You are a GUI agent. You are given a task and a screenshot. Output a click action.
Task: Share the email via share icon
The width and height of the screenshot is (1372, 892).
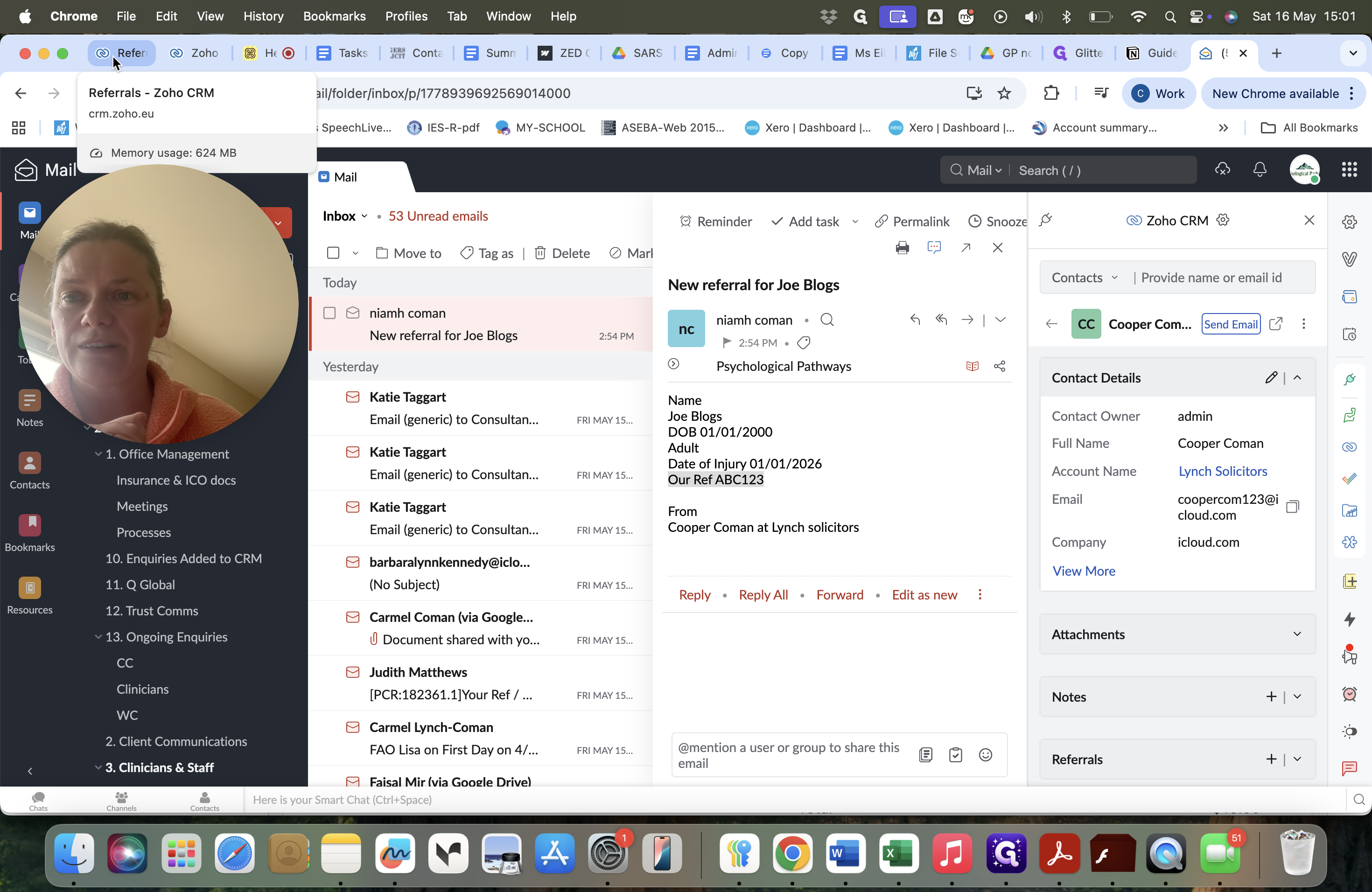click(x=1000, y=367)
